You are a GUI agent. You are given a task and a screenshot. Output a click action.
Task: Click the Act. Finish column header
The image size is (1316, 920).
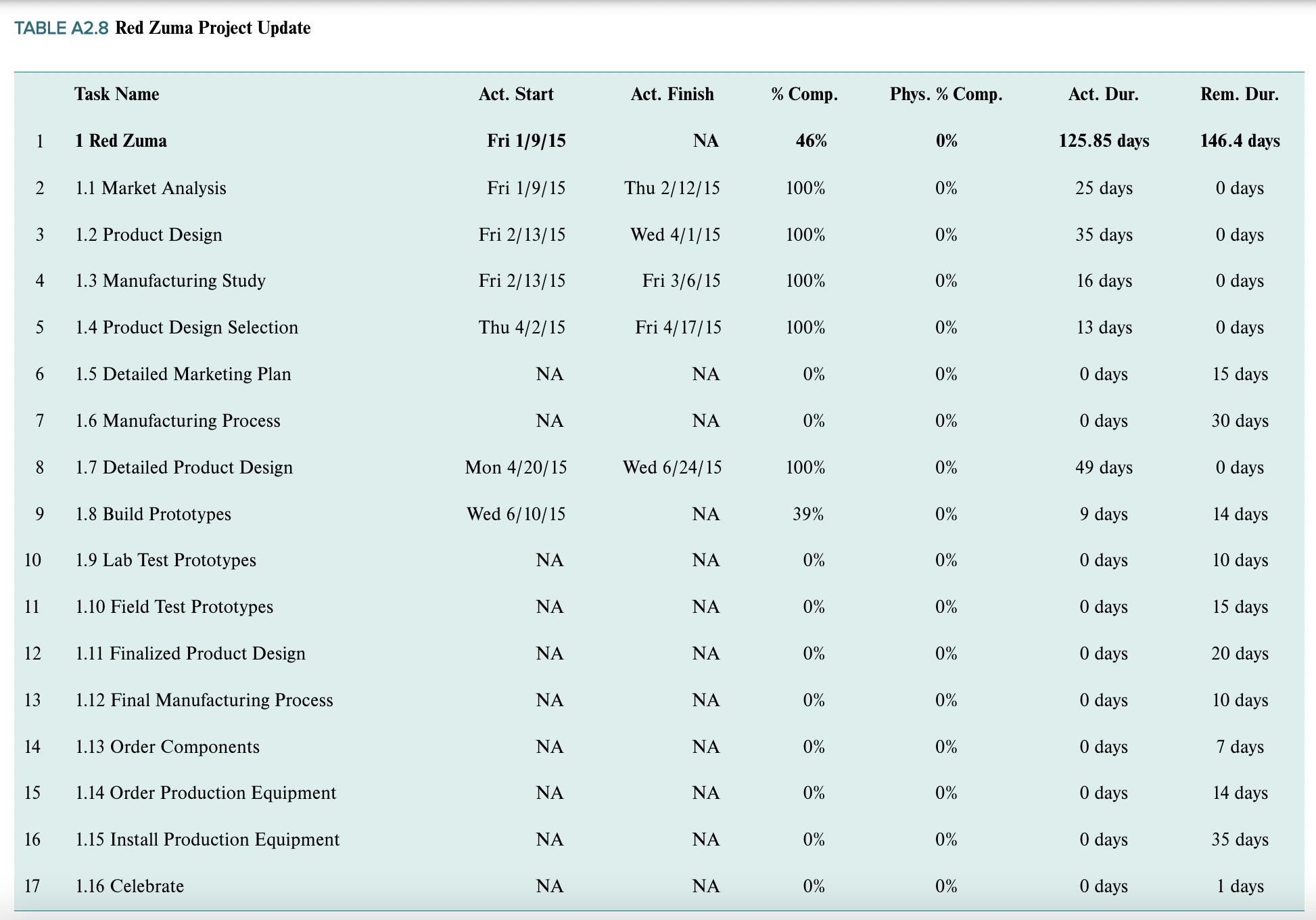(672, 94)
